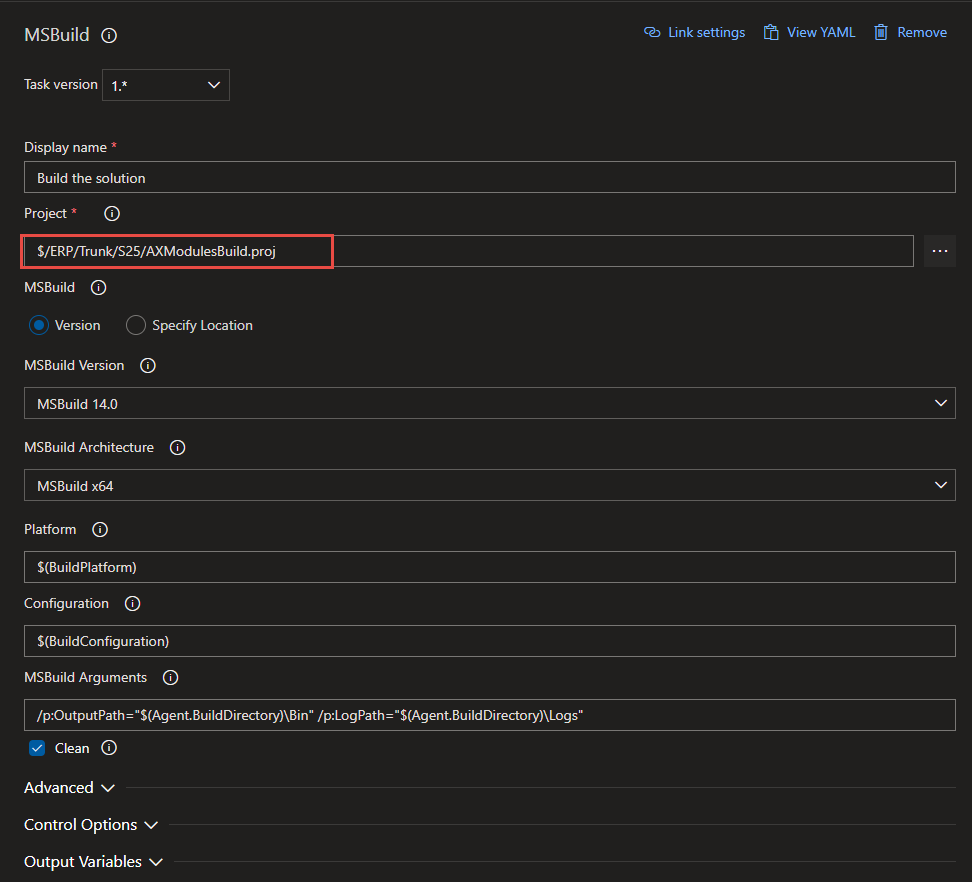This screenshot has width=972, height=882.
Task: Click the 'MSBuild Architecture' label
Action: point(89,448)
